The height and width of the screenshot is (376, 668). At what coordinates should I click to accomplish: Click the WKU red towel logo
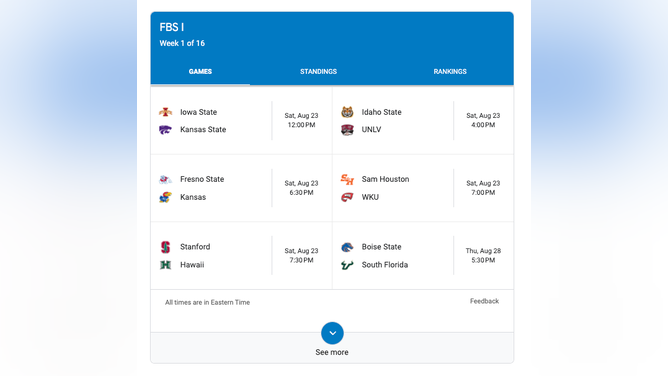[x=347, y=197]
